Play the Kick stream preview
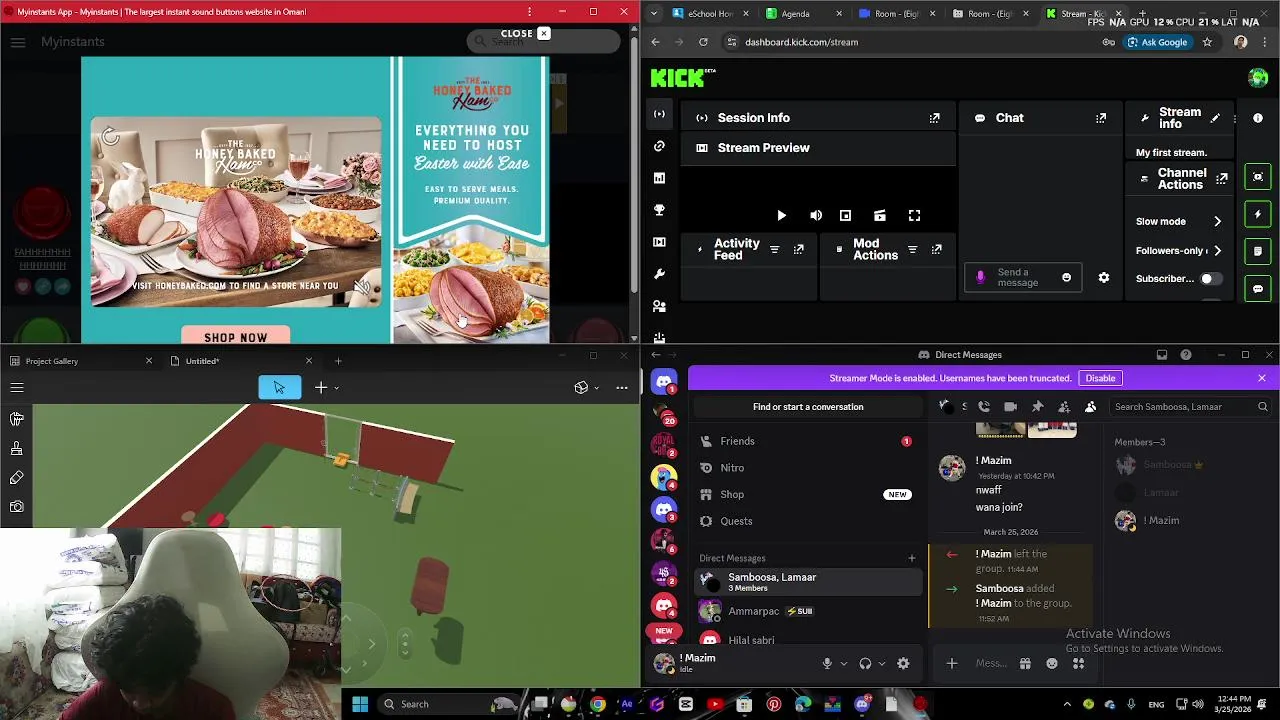The width and height of the screenshot is (1280, 720). tap(782, 216)
